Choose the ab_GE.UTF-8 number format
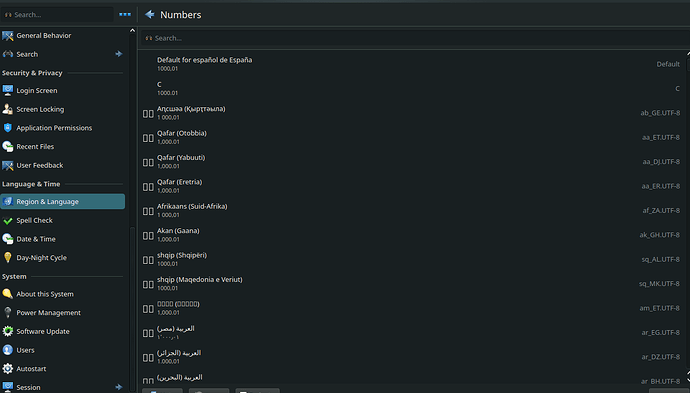 coord(412,113)
